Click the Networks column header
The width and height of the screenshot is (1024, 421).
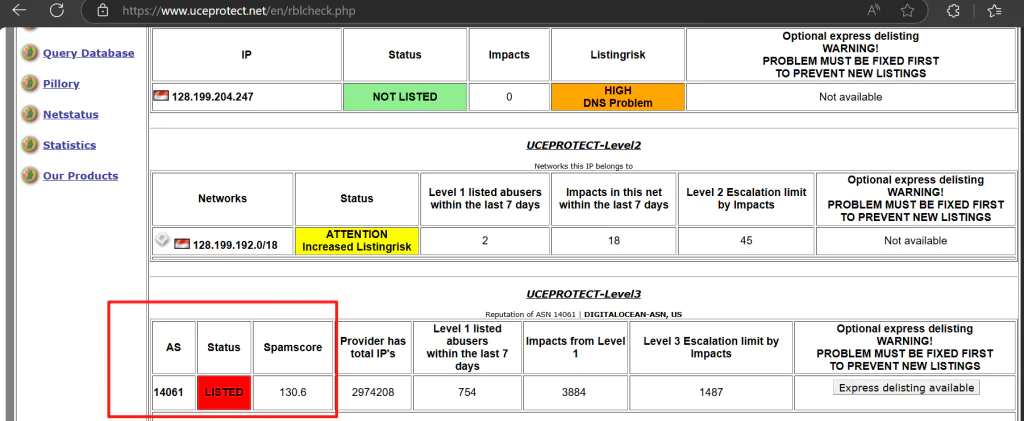(223, 198)
